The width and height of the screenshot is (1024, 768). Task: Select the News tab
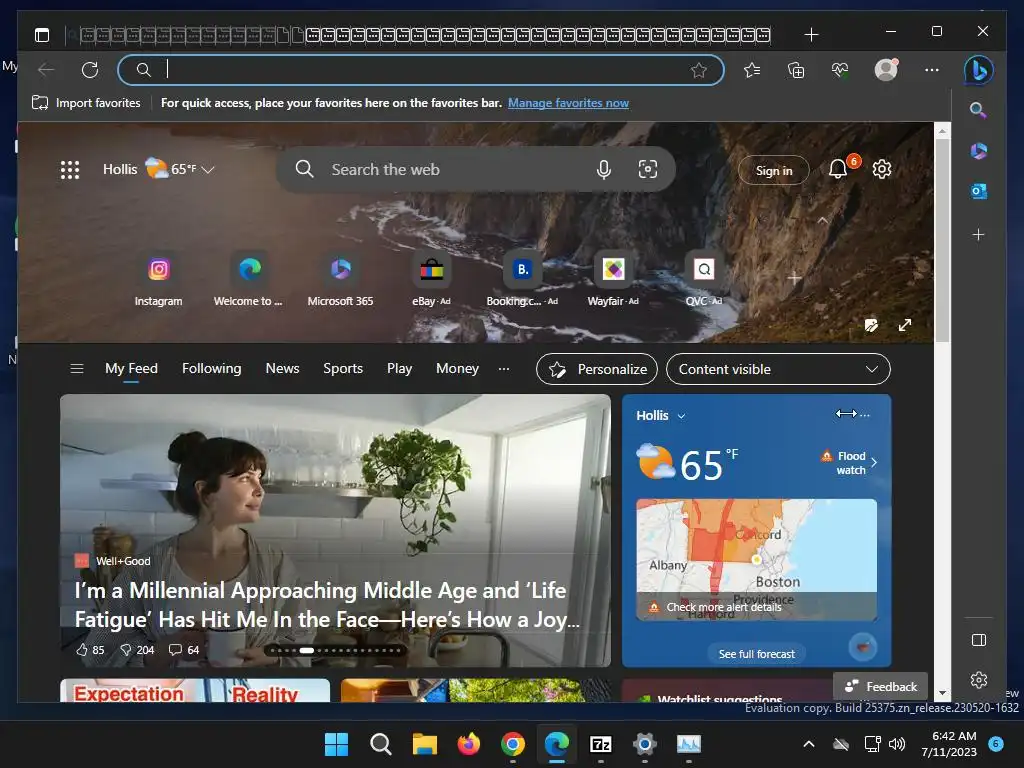tap(282, 368)
